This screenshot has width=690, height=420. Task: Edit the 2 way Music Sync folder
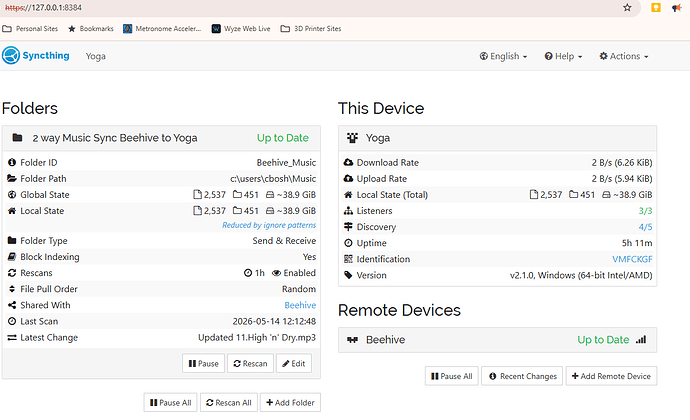[294, 363]
